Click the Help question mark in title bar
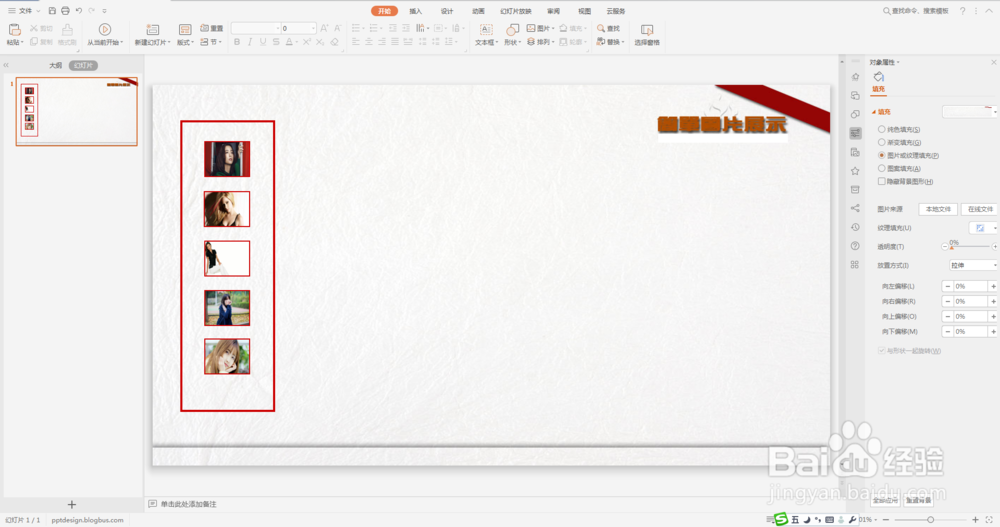The width and height of the screenshot is (1000, 527). tap(962, 11)
